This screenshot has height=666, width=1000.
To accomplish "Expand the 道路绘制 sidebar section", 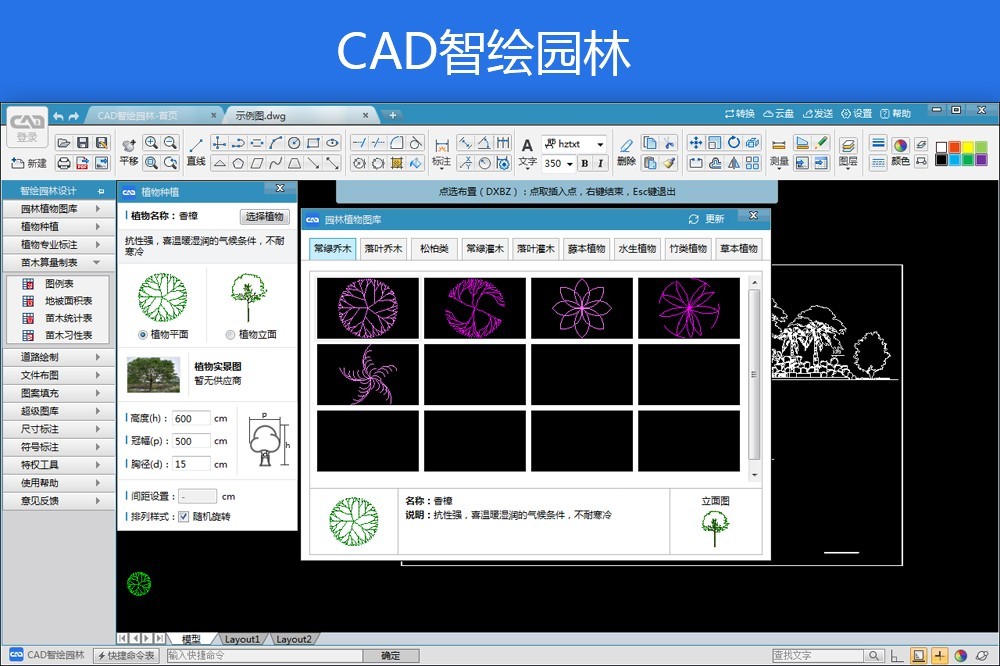I will coord(58,357).
